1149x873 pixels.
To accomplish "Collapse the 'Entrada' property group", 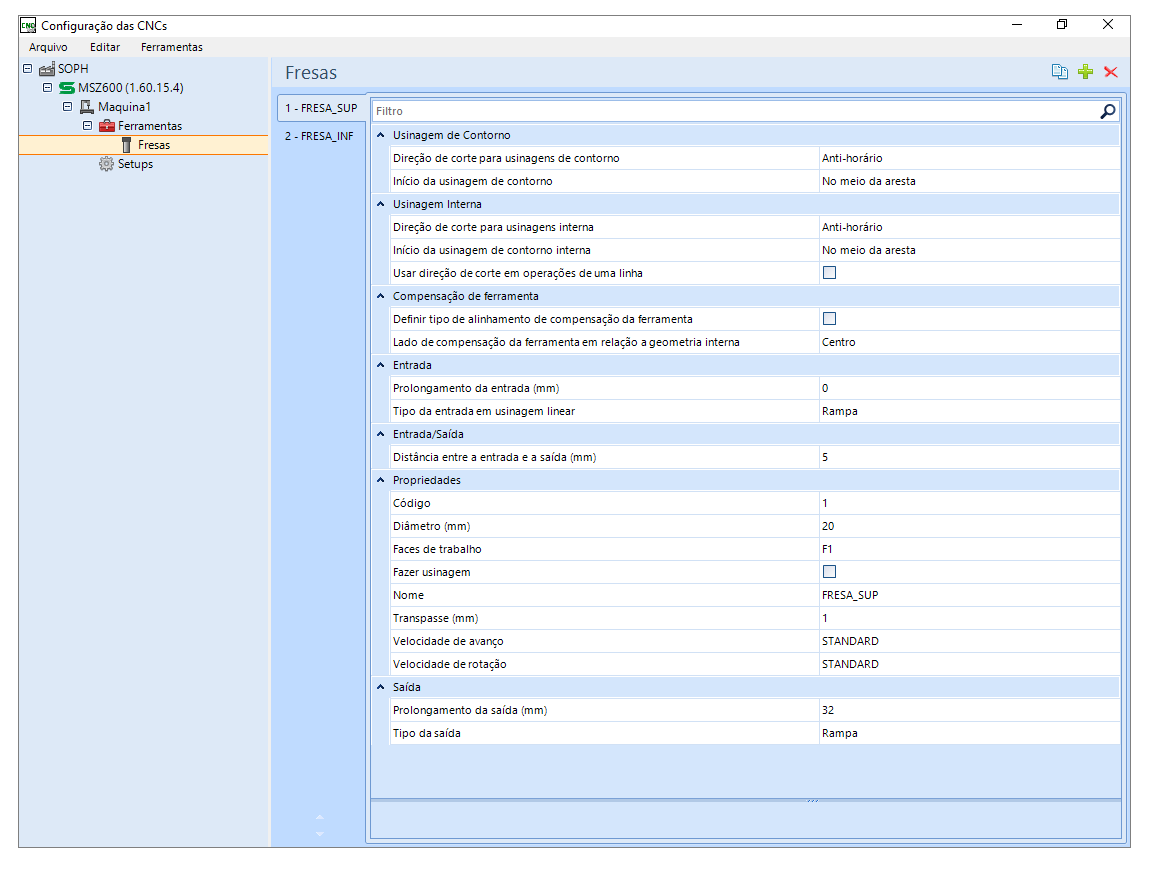I will coord(380,365).
